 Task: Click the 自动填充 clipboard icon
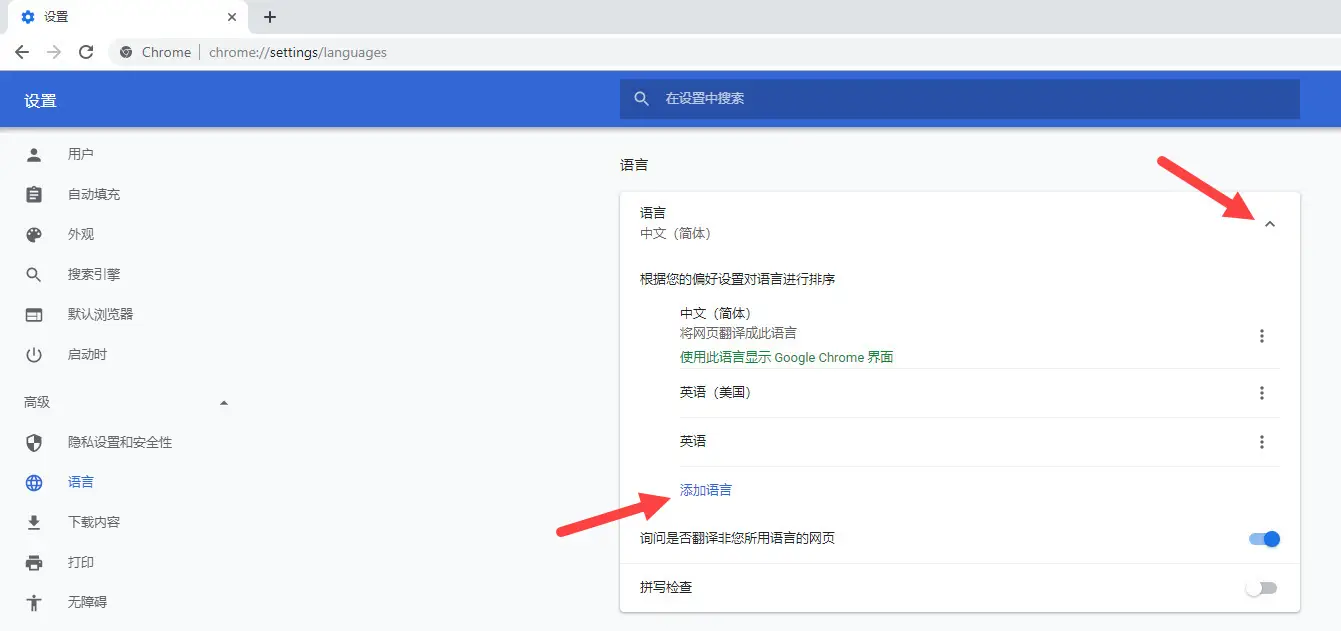(x=34, y=194)
